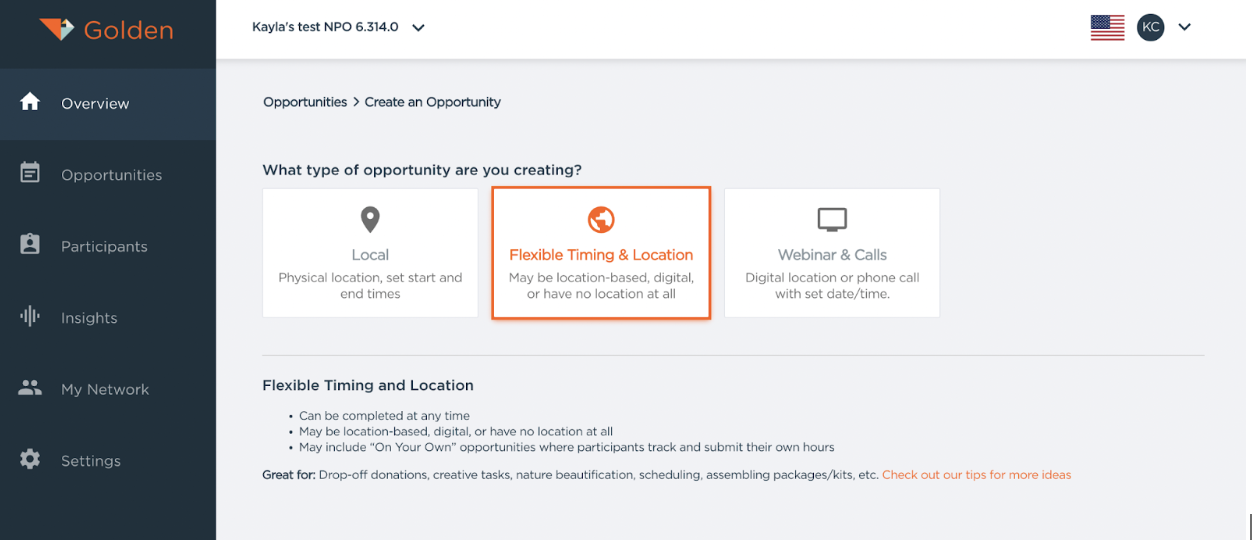Click the Opportunities calendar icon
The width and height of the screenshot is (1252, 540).
tap(30, 173)
